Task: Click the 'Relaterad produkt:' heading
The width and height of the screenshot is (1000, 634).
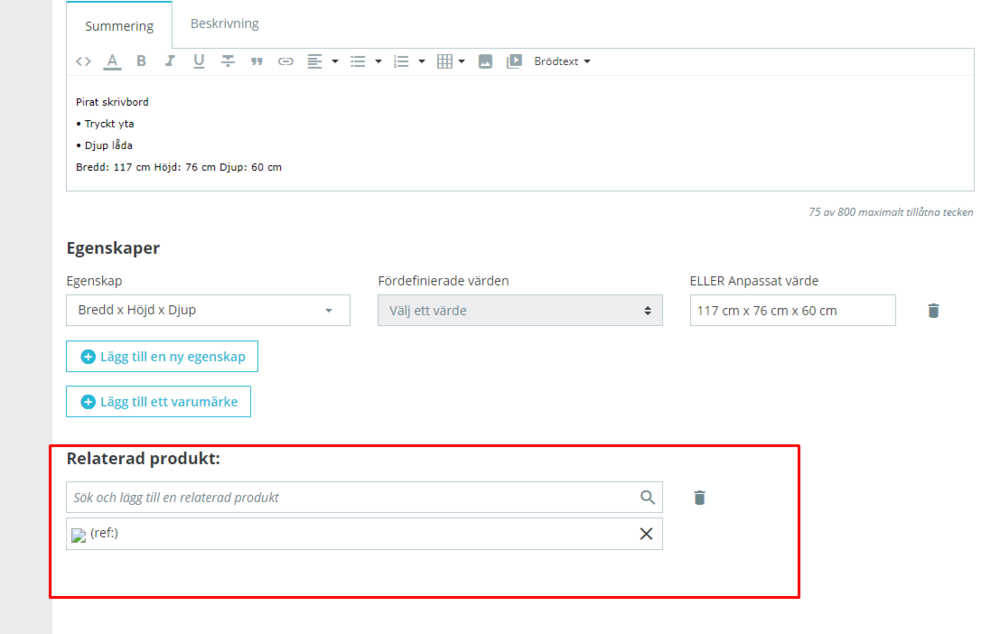Action: (143, 459)
